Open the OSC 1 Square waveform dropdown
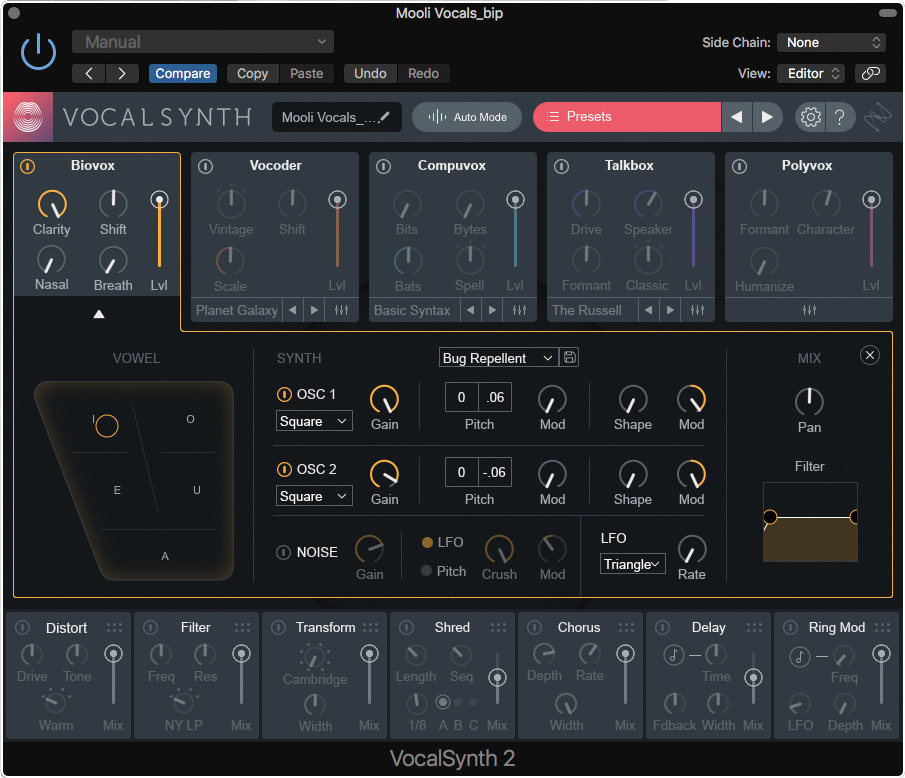Viewport: 905px width, 778px height. click(x=314, y=421)
